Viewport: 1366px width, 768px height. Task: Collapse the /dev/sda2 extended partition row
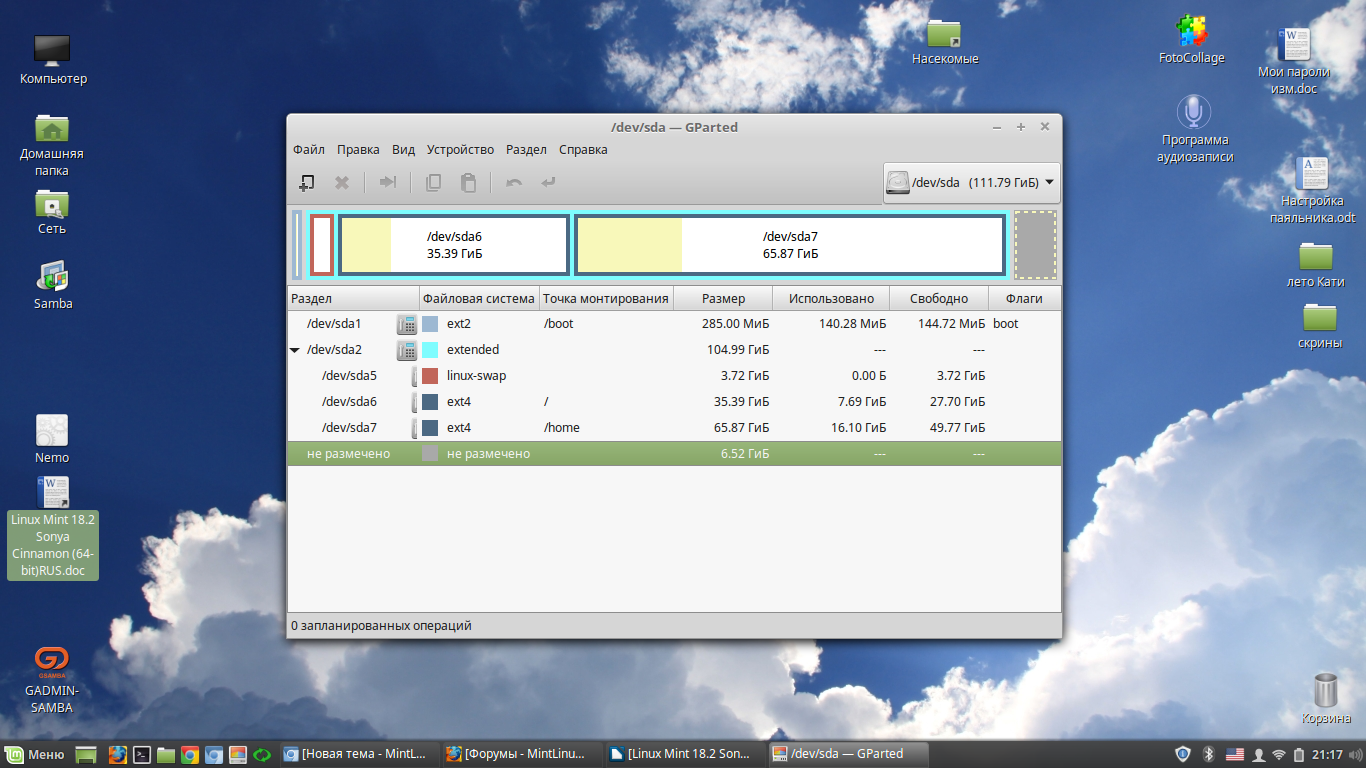[295, 350]
